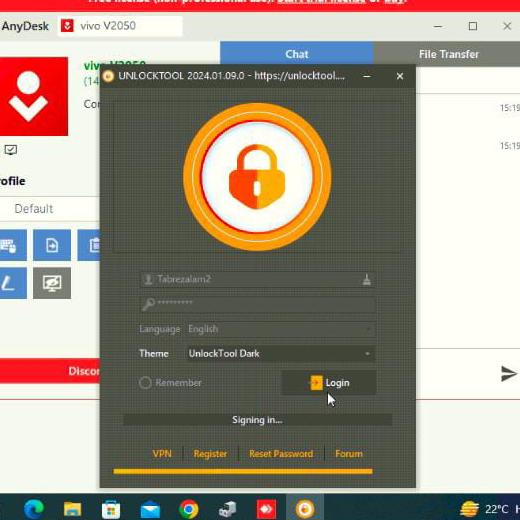Open the Language dropdown set to English
Screen dimensions: 520x520
click(x=280, y=329)
